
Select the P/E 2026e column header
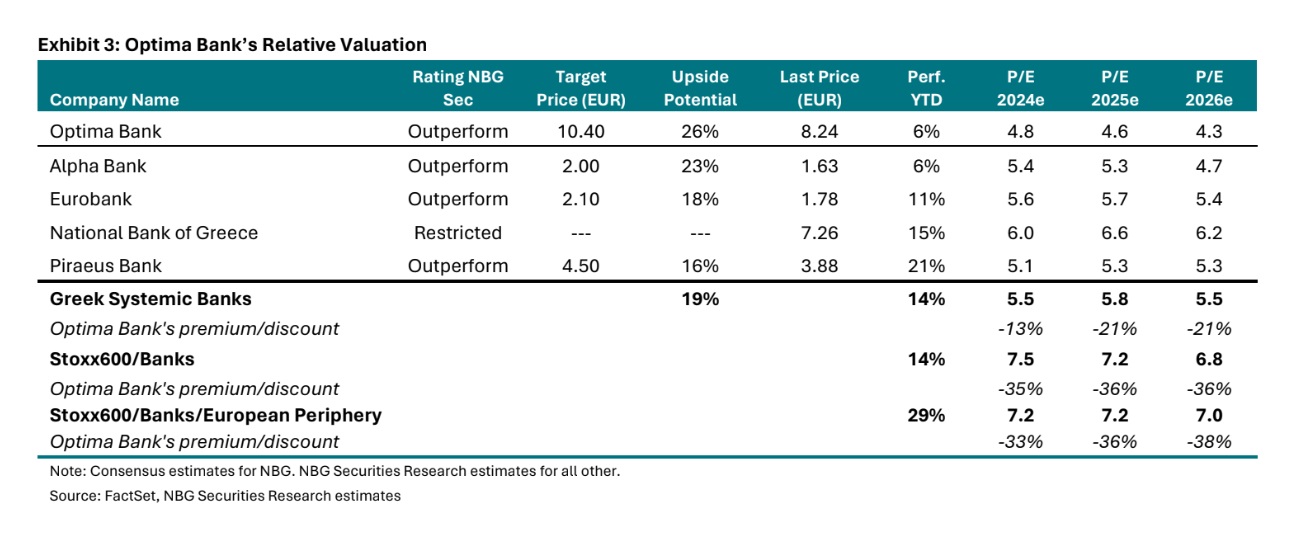tap(1213, 88)
